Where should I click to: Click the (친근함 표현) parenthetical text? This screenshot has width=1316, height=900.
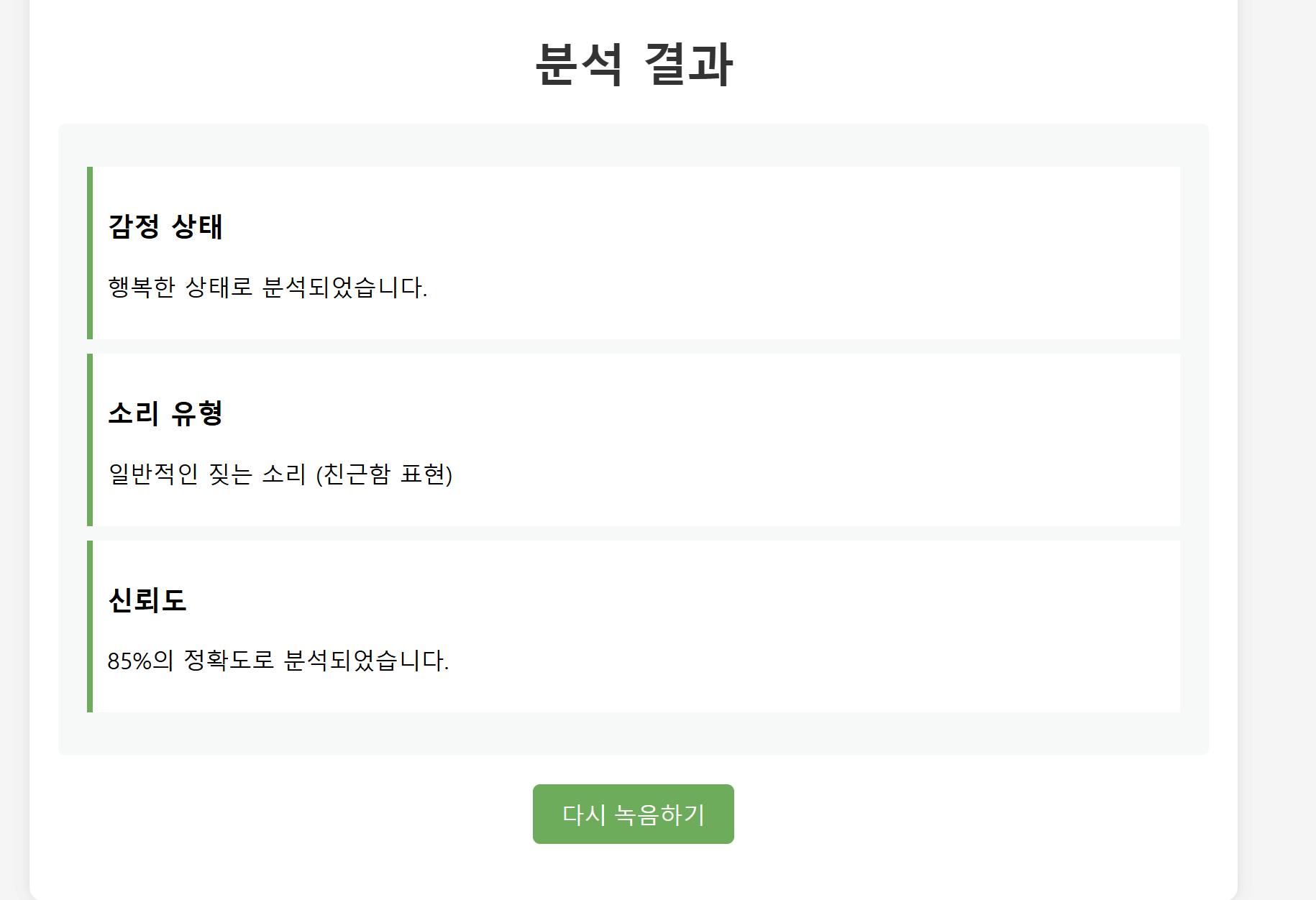384,474
